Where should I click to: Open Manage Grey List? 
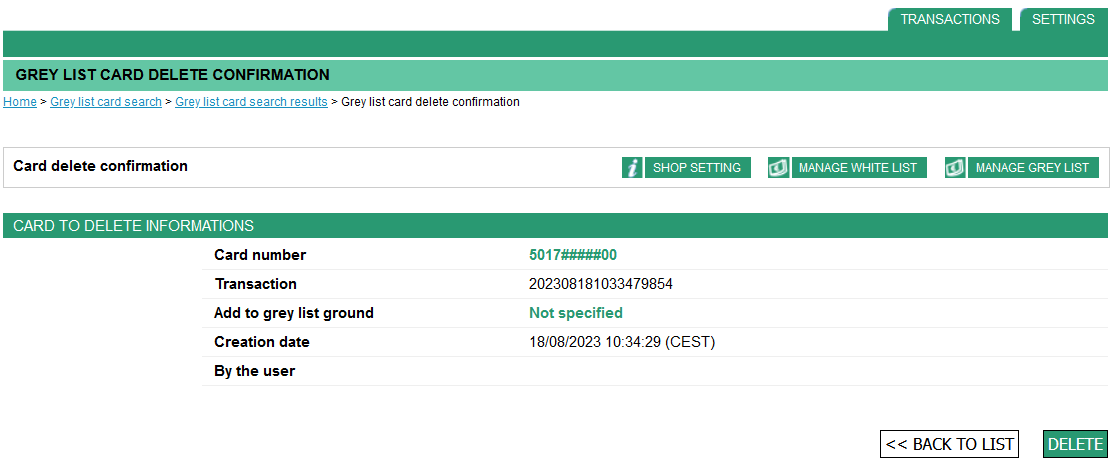(x=1033, y=168)
